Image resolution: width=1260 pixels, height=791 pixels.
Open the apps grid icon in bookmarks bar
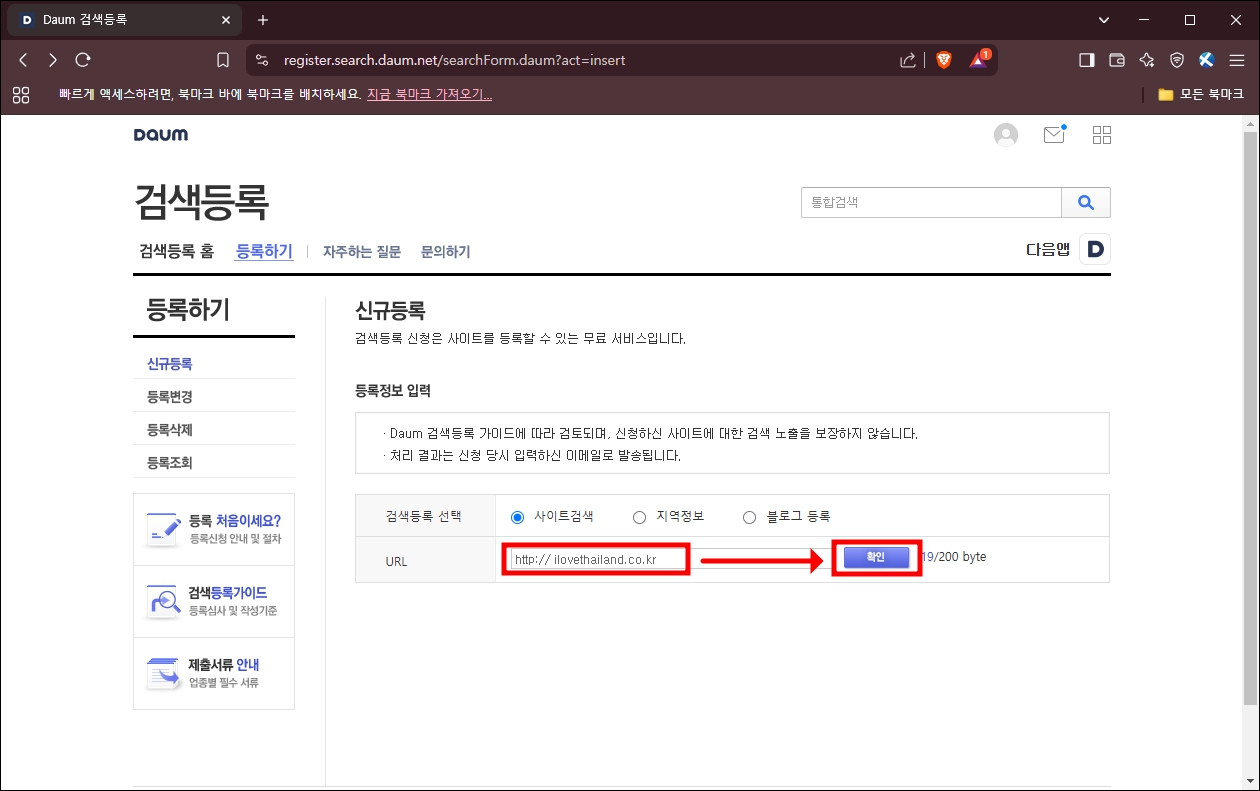[x=21, y=94]
